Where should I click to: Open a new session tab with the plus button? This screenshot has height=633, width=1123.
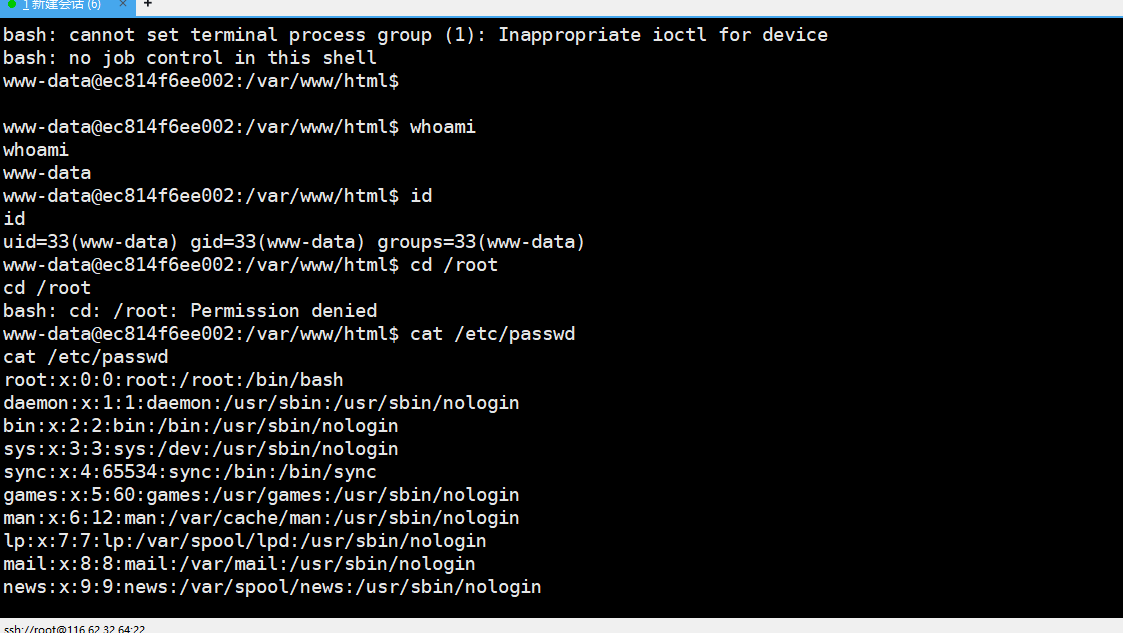146,5
